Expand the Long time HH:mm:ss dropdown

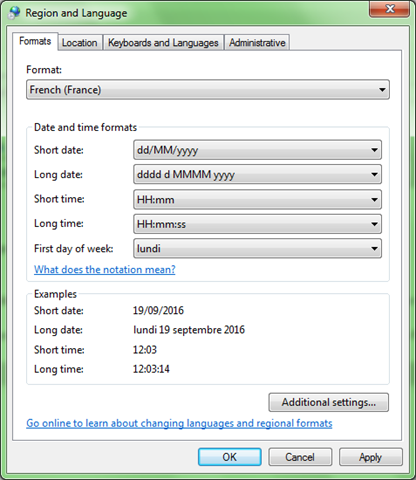[x=257, y=224]
